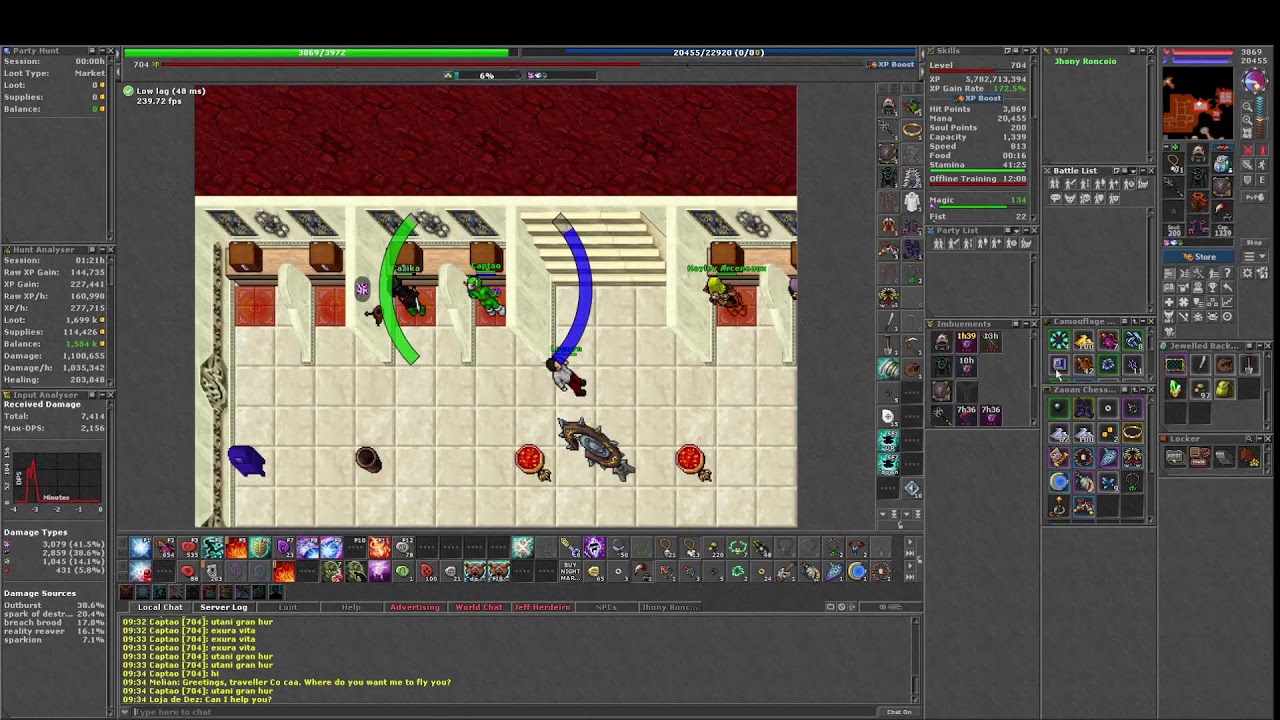Open the Party List dropdown arrow

click(1016, 231)
